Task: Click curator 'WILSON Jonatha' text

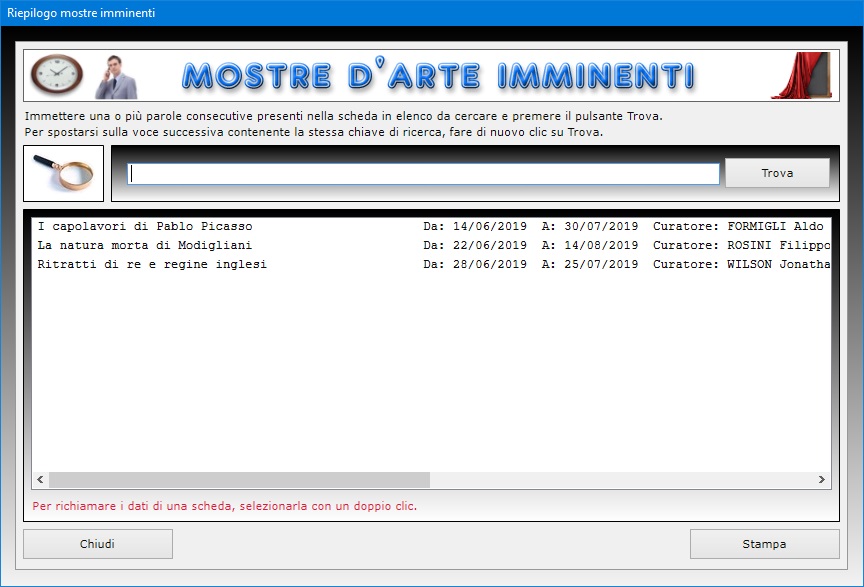Action: [779, 265]
